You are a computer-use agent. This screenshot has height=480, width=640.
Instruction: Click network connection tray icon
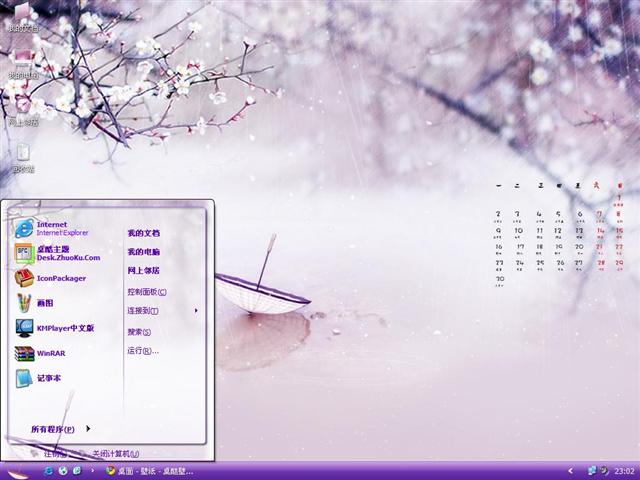coord(592,471)
